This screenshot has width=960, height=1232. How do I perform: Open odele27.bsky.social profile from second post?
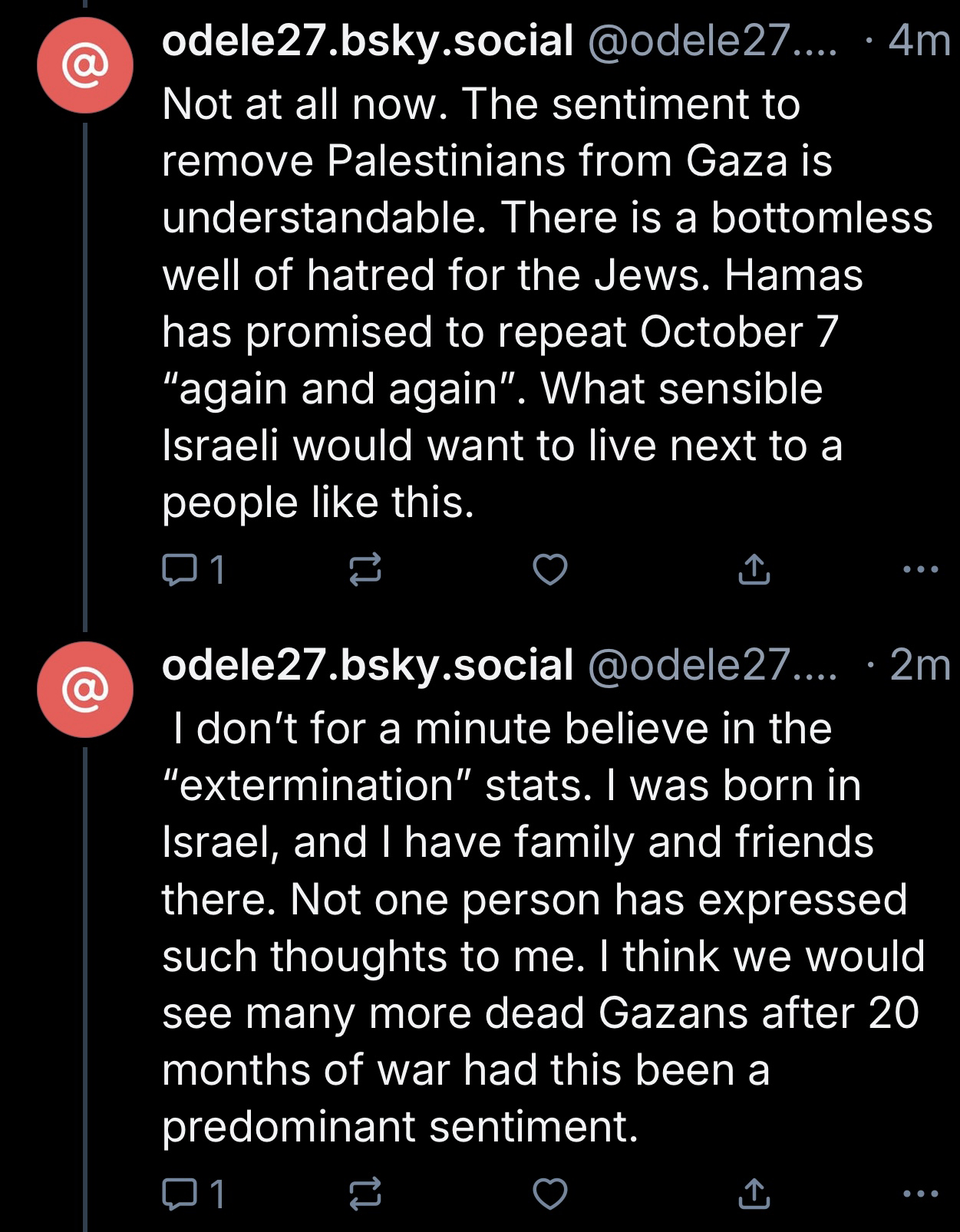(367, 664)
